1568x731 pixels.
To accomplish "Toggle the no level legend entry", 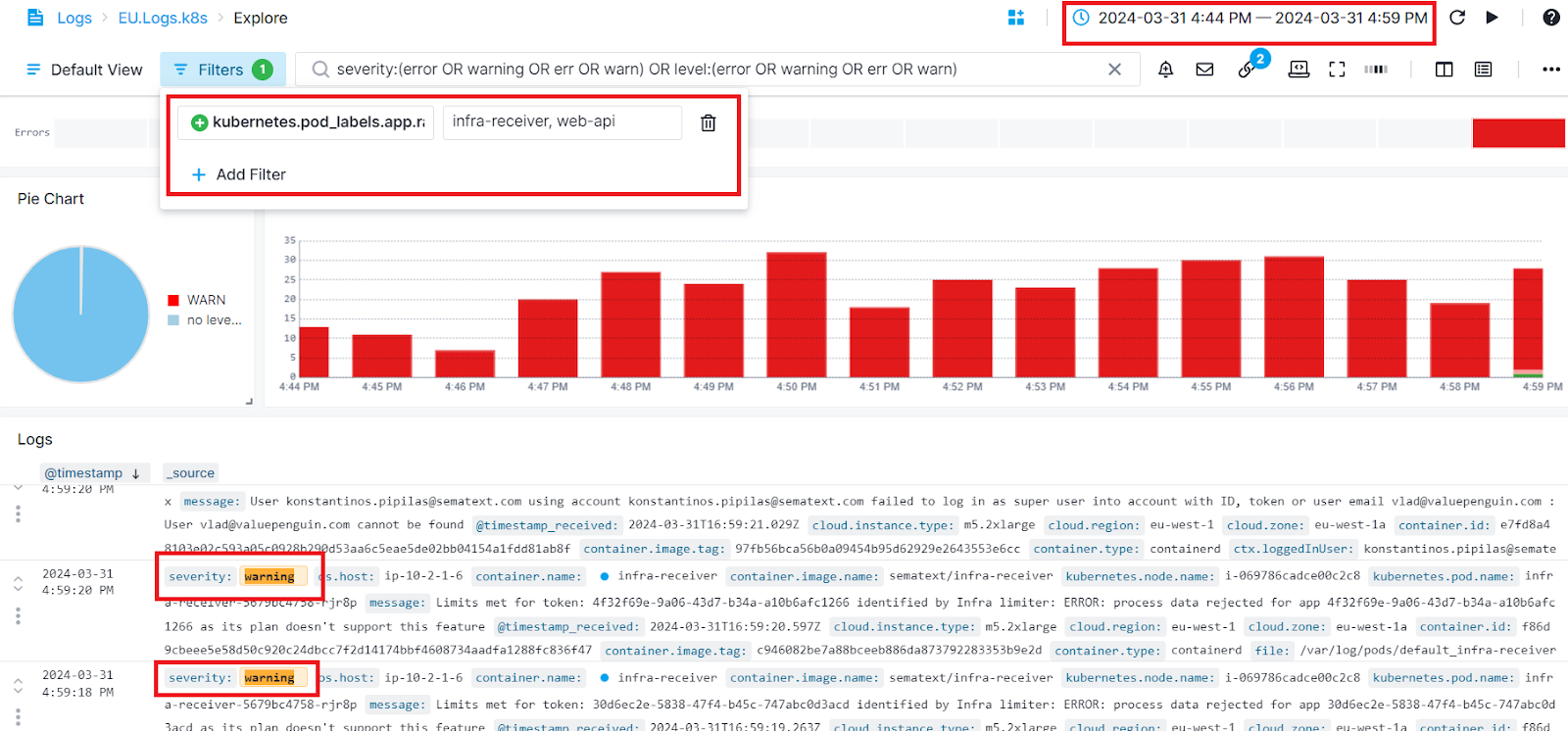I will (x=205, y=320).
